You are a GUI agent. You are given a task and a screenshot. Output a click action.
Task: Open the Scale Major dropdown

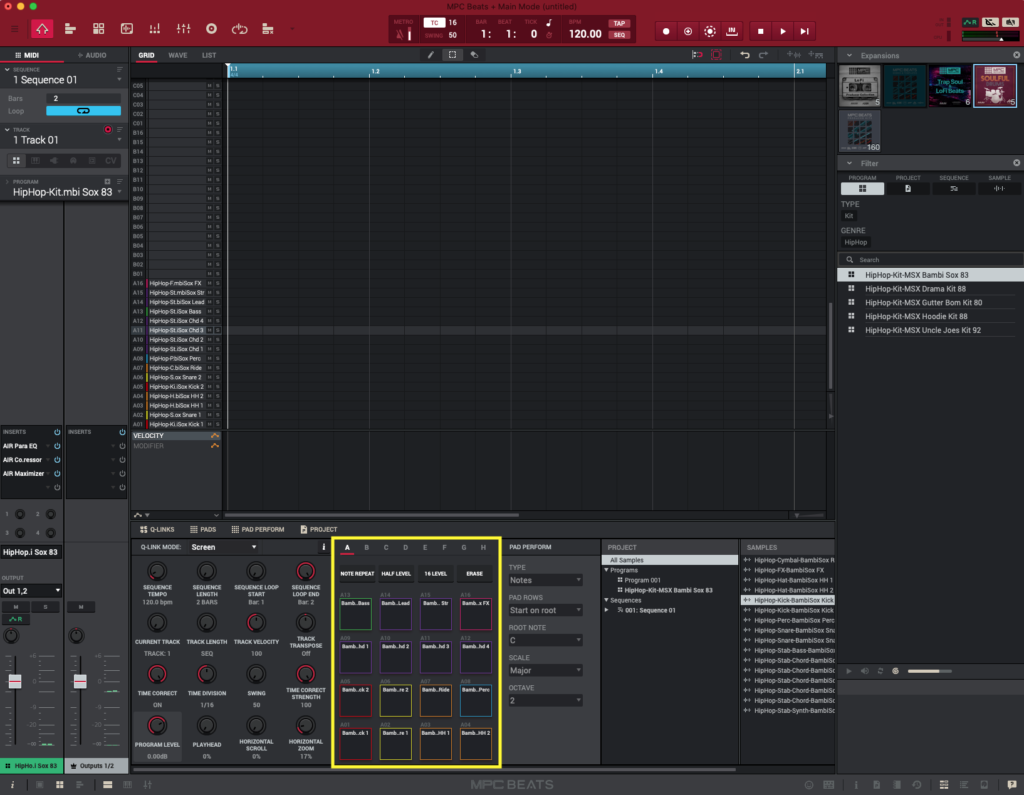click(545, 670)
